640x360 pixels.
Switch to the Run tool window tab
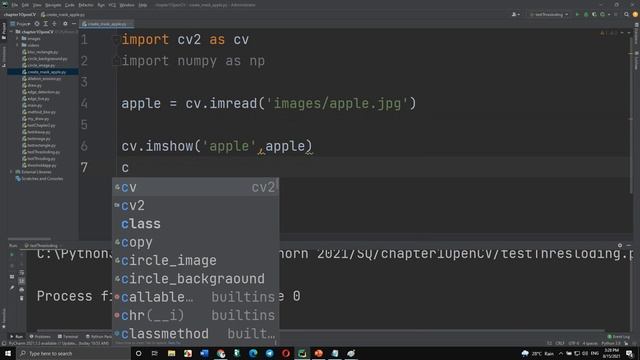[x=17, y=337]
